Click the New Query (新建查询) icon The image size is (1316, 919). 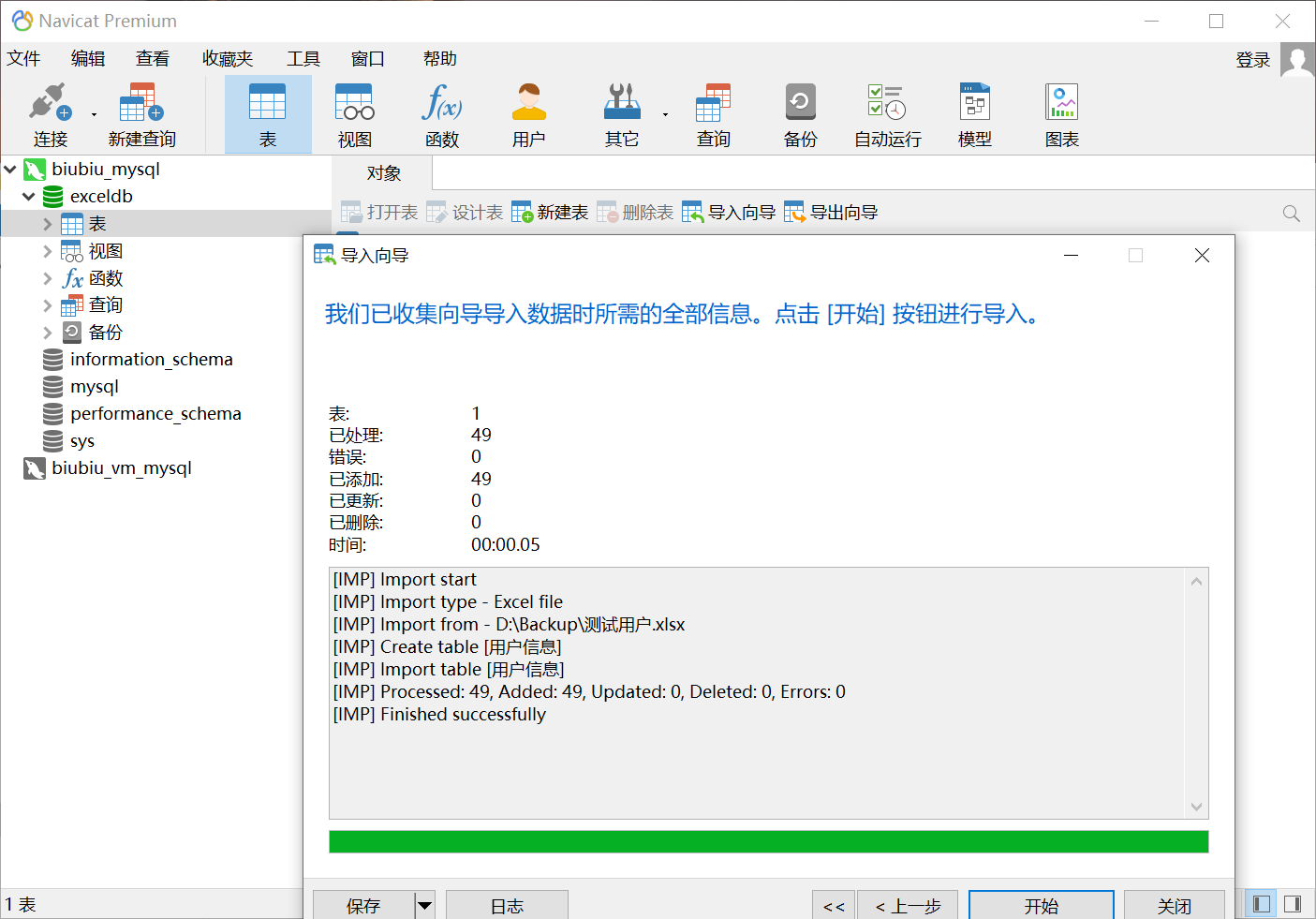point(141,114)
